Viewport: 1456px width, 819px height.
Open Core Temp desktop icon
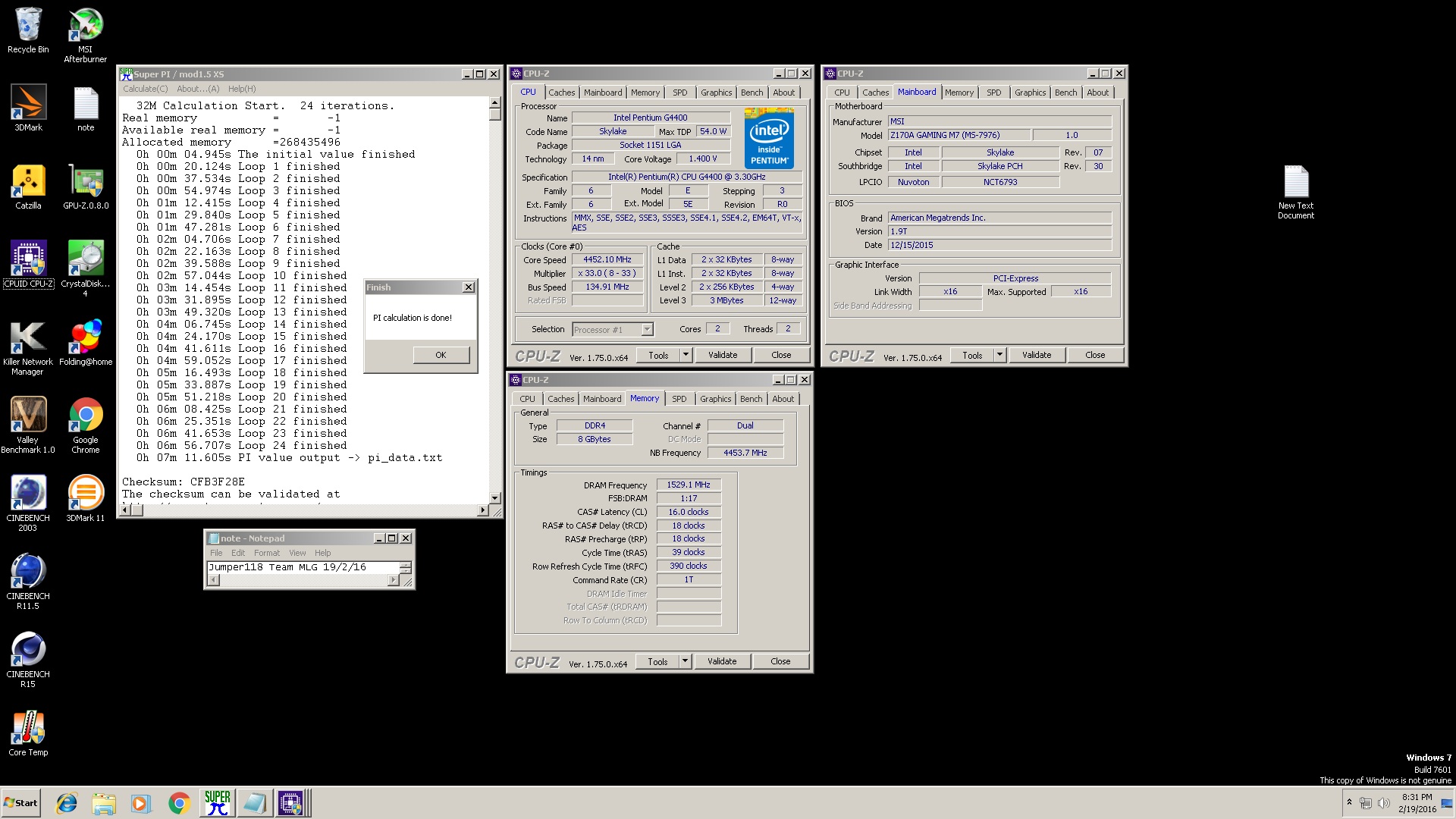pyautogui.click(x=28, y=733)
